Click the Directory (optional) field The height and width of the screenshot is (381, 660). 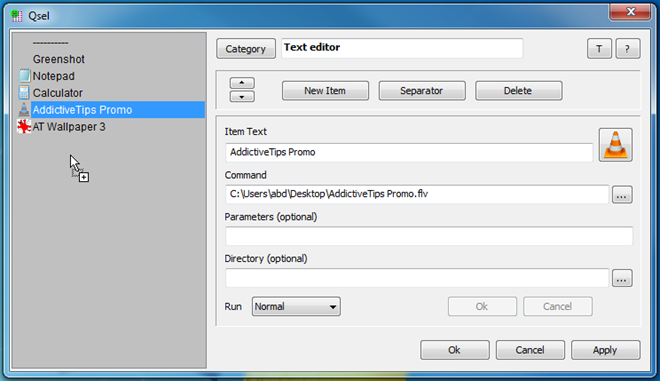coord(417,278)
